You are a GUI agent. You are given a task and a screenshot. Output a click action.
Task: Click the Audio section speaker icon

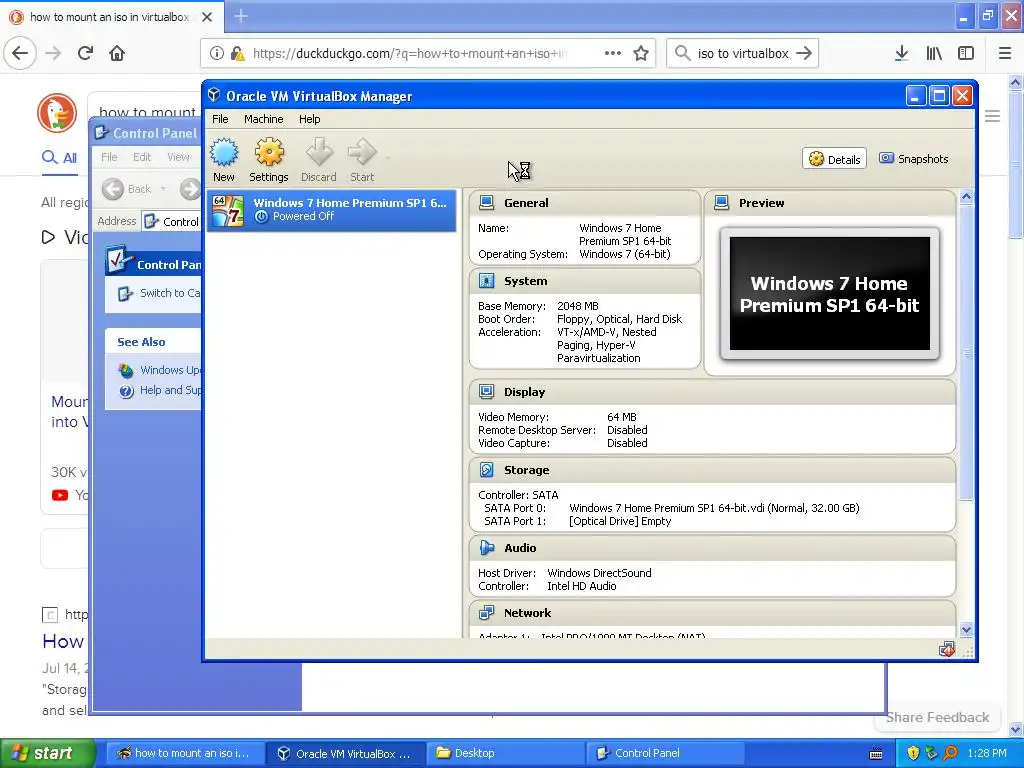click(x=487, y=548)
